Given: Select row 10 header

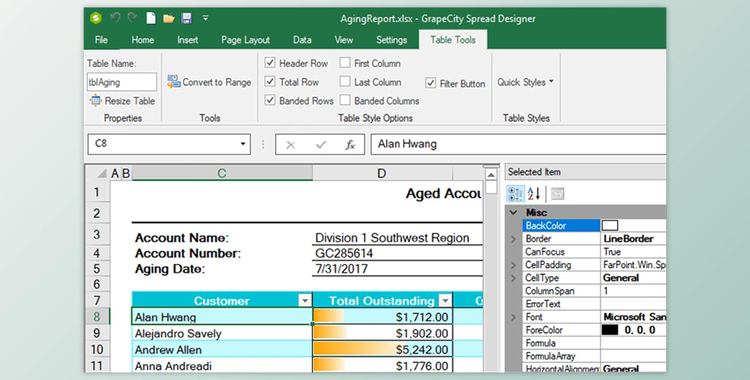Looking at the screenshot, I should [97, 349].
